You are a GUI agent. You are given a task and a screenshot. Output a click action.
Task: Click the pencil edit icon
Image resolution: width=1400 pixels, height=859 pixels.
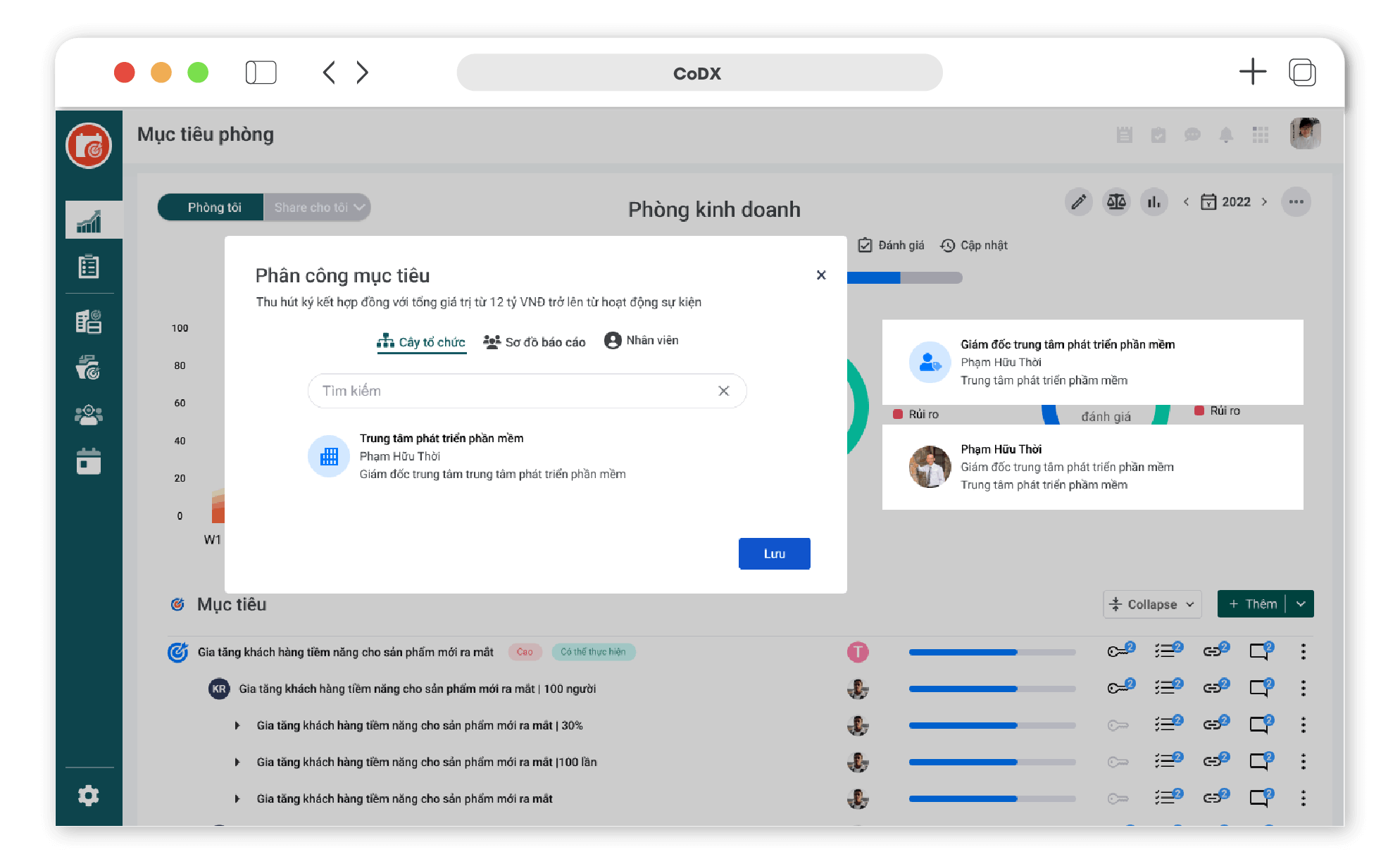1078,203
